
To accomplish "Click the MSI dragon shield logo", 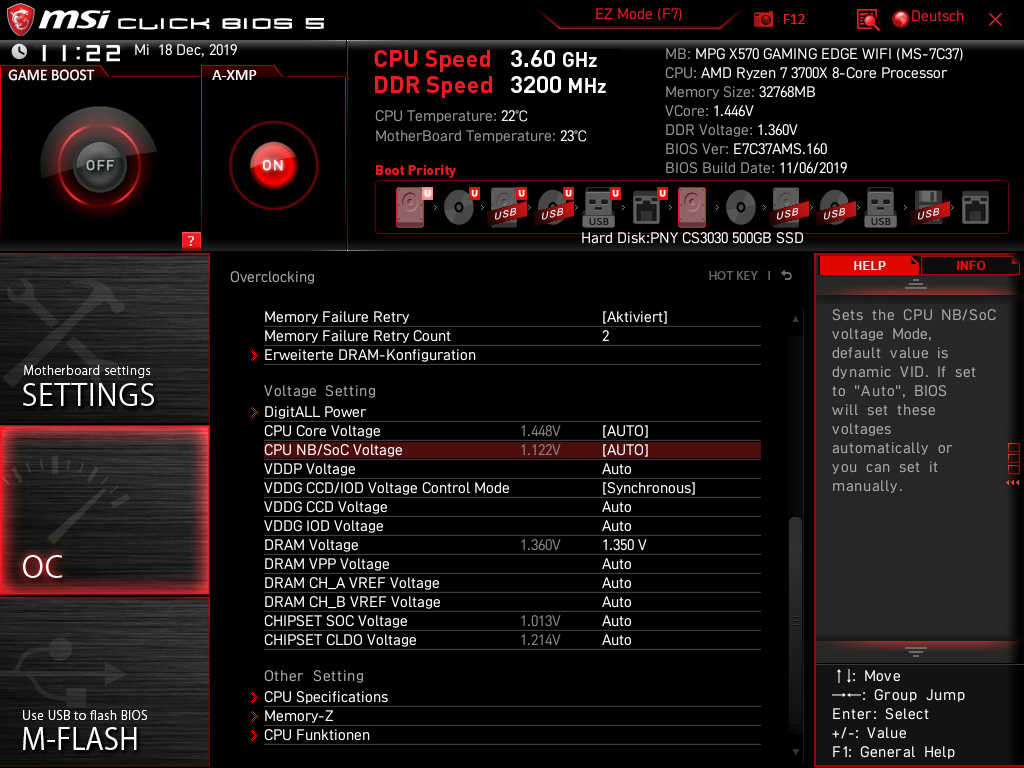I will (20, 19).
